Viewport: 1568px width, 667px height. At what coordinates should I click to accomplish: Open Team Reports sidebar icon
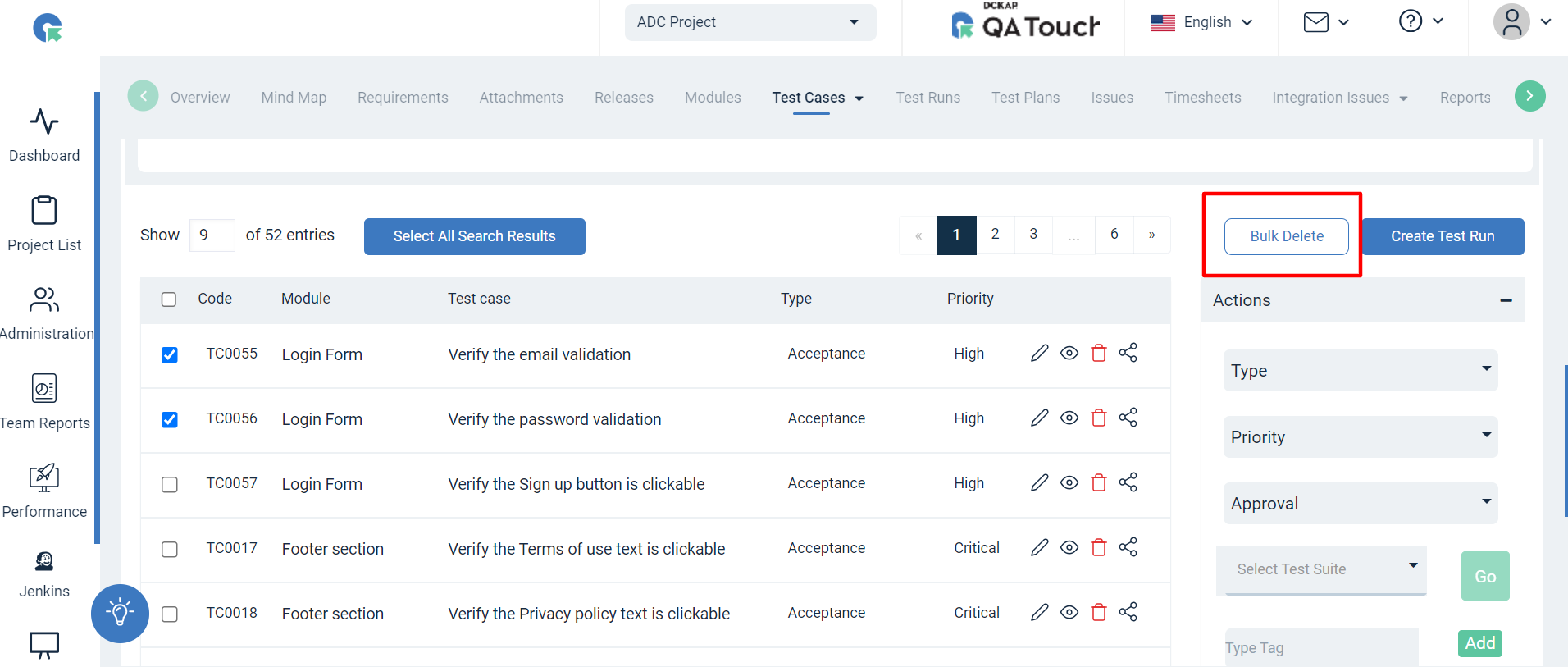44,388
